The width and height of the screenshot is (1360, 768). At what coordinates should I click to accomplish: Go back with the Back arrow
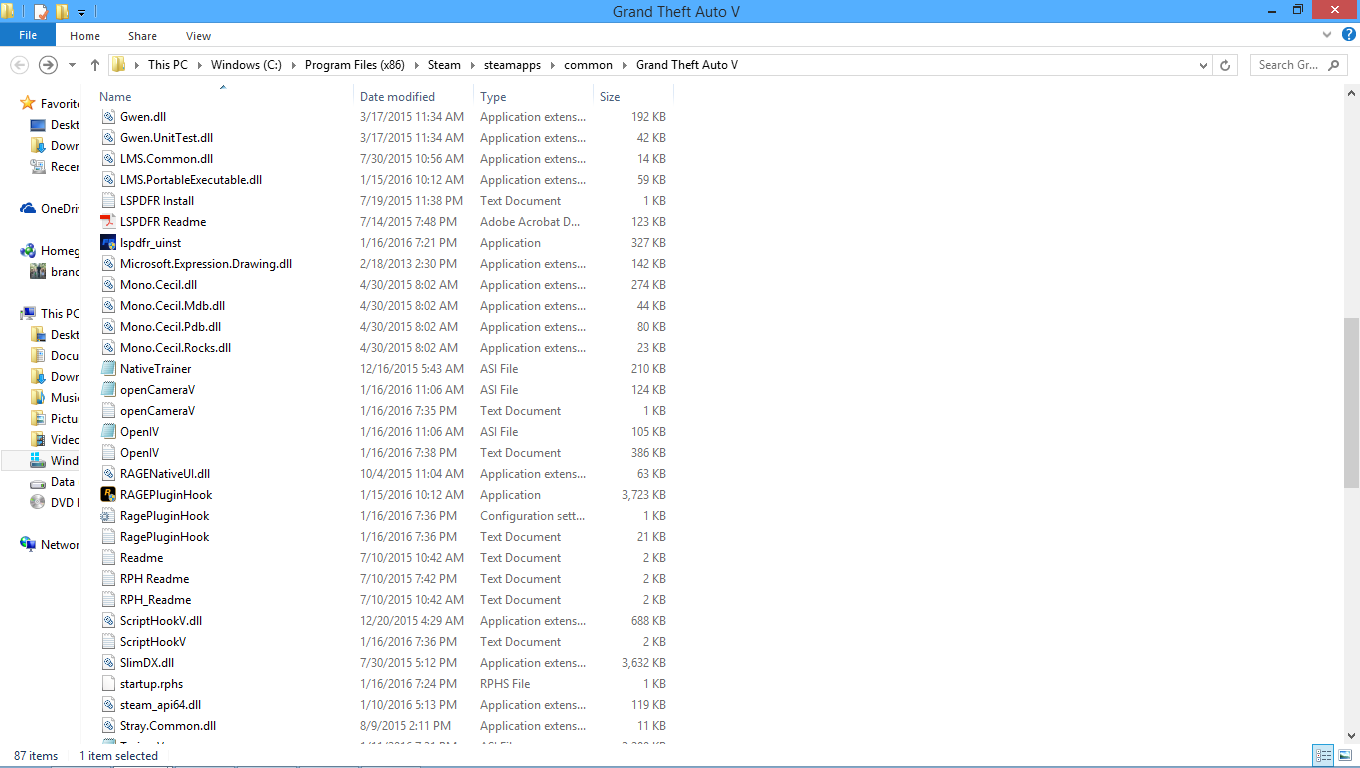(19, 65)
